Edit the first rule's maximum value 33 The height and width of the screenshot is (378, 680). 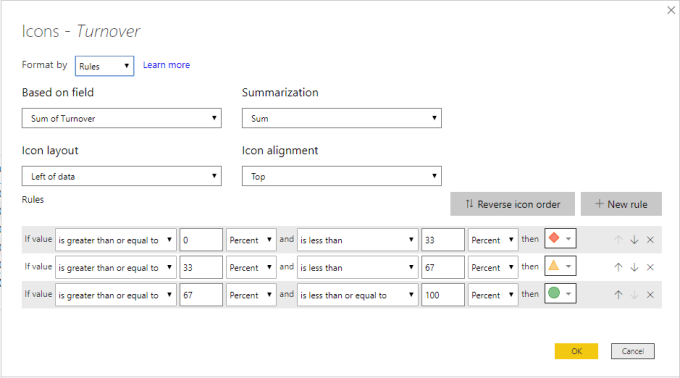[443, 240]
